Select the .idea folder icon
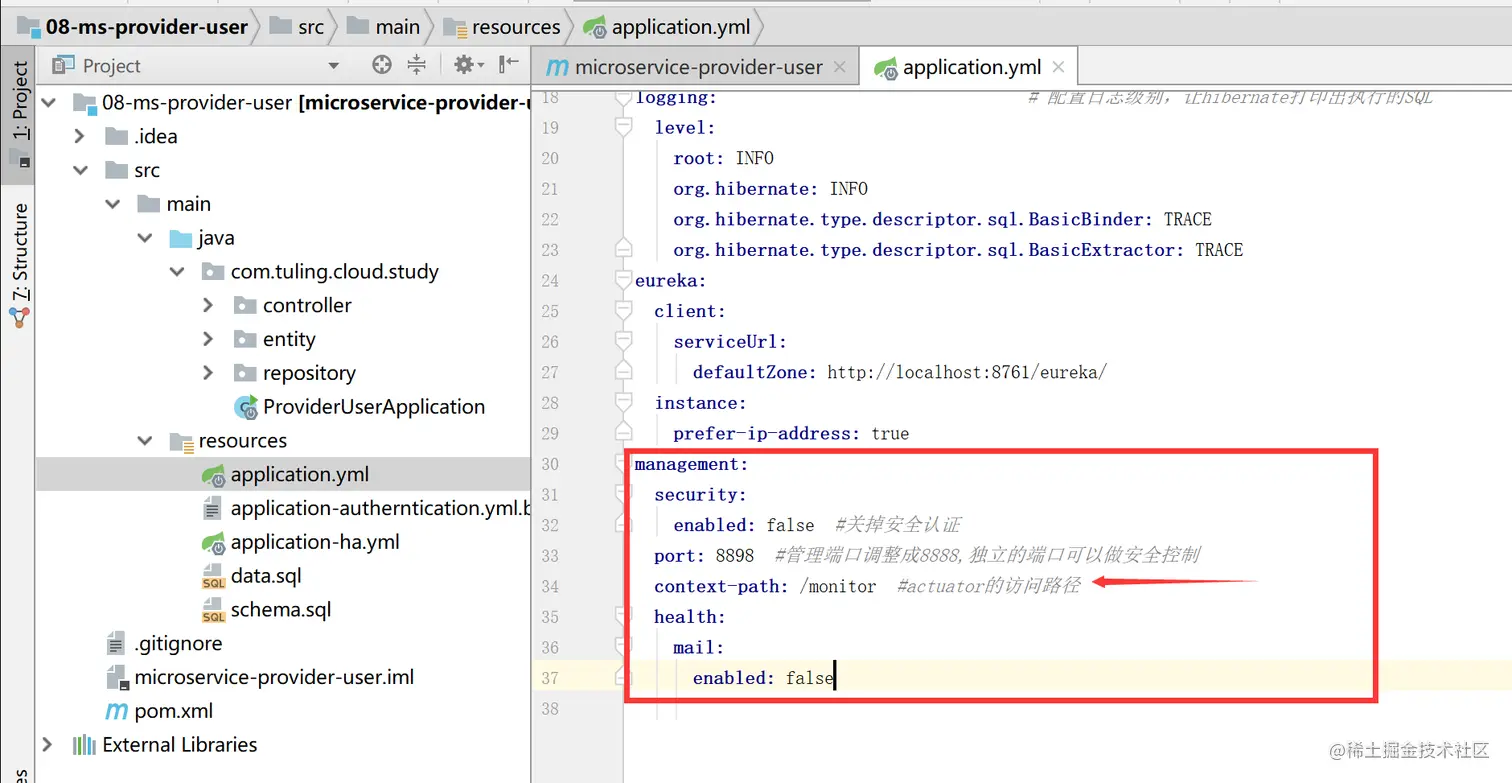Screen dimensions: 1512x783 pos(117,136)
